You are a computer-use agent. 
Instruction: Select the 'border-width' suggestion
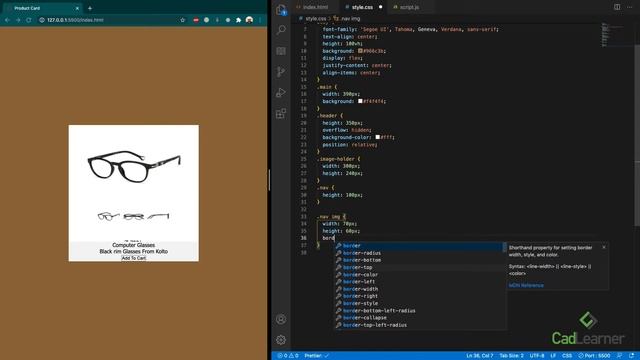420,289
